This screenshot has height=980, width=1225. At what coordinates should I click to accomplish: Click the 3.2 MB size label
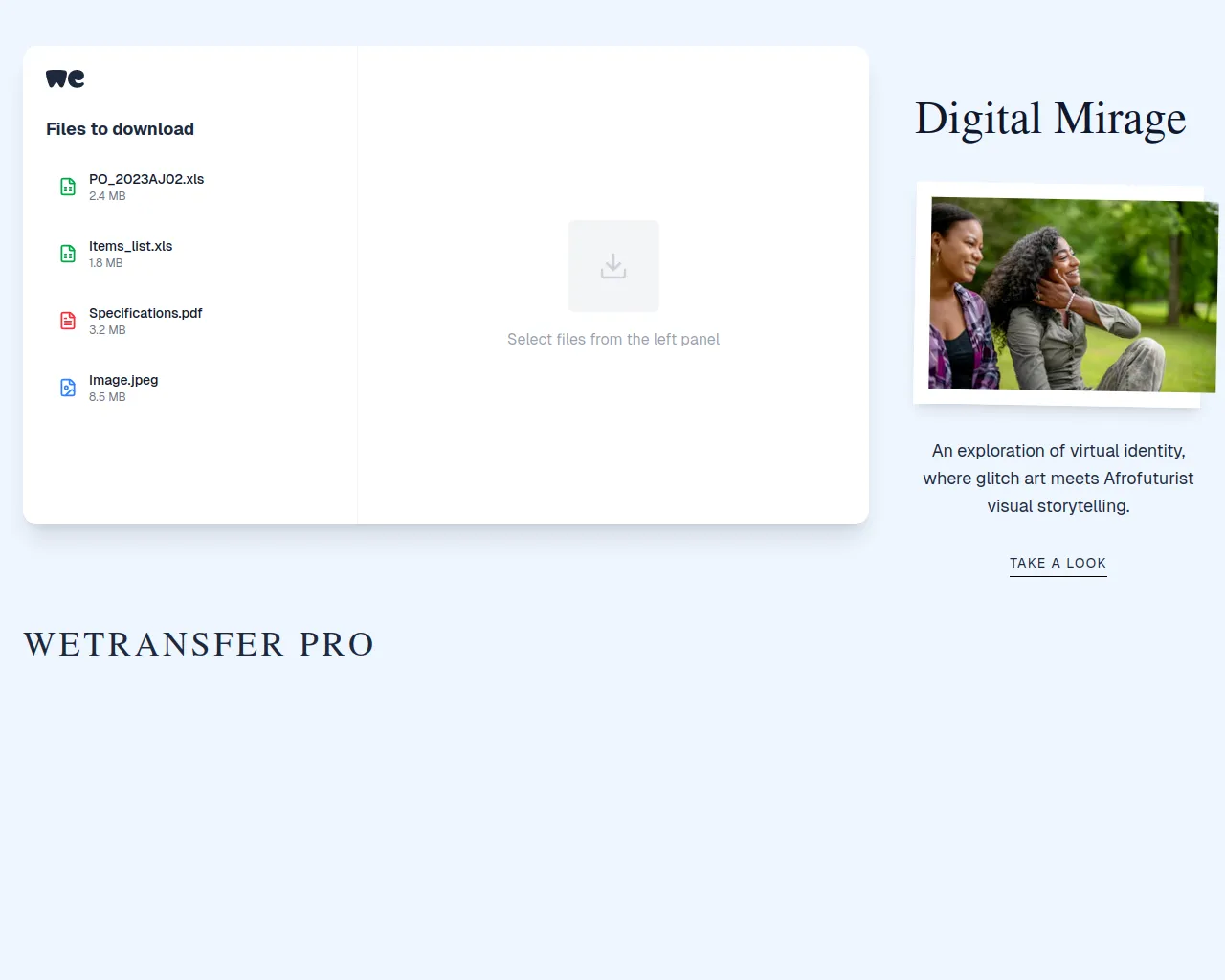[107, 330]
